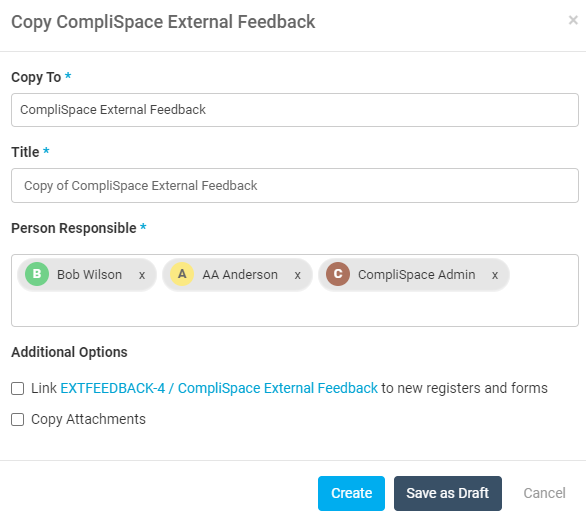Open the EXTFEEDBACK-4 / CompliSpace External Feedback link

[219, 388]
